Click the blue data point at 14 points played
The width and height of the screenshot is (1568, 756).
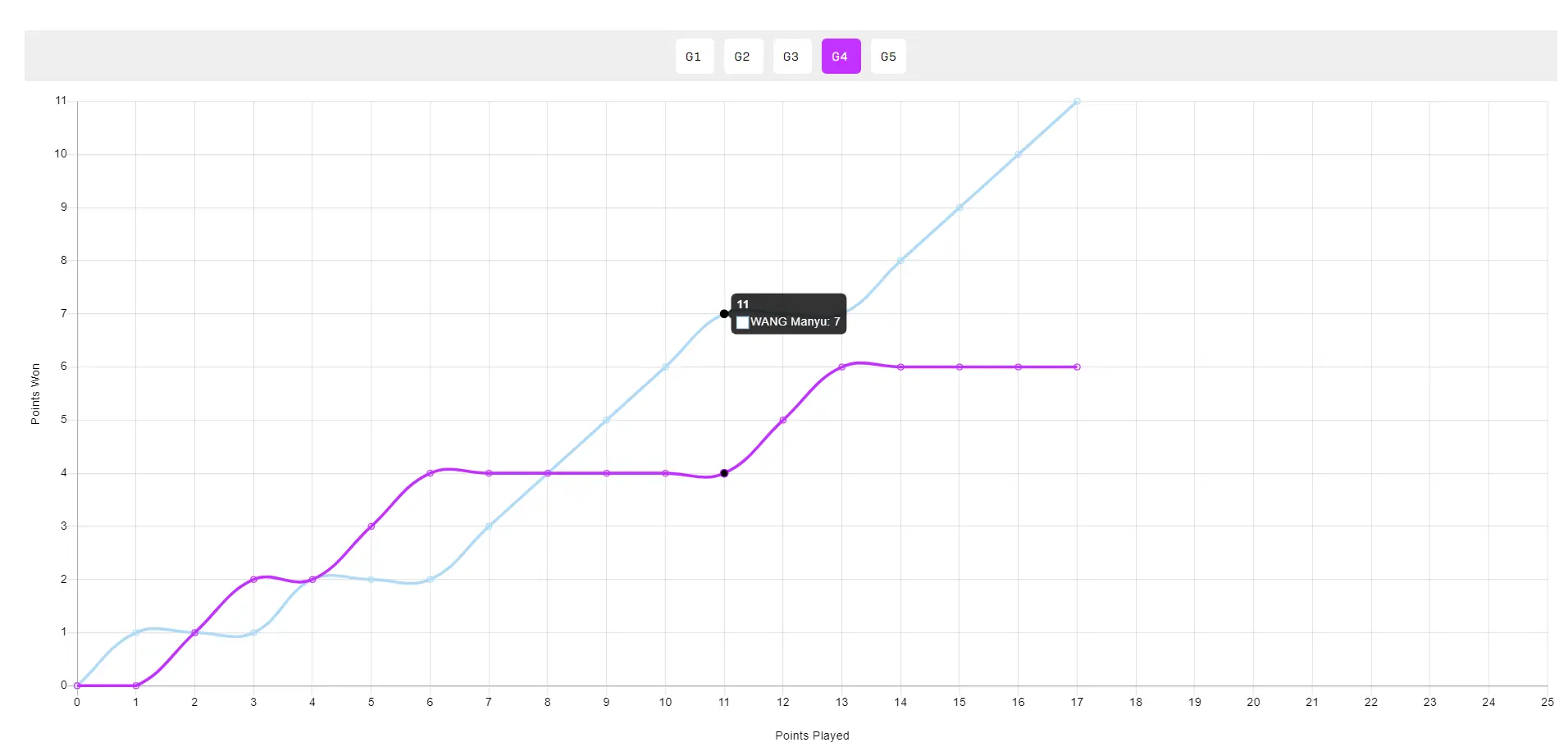point(900,261)
